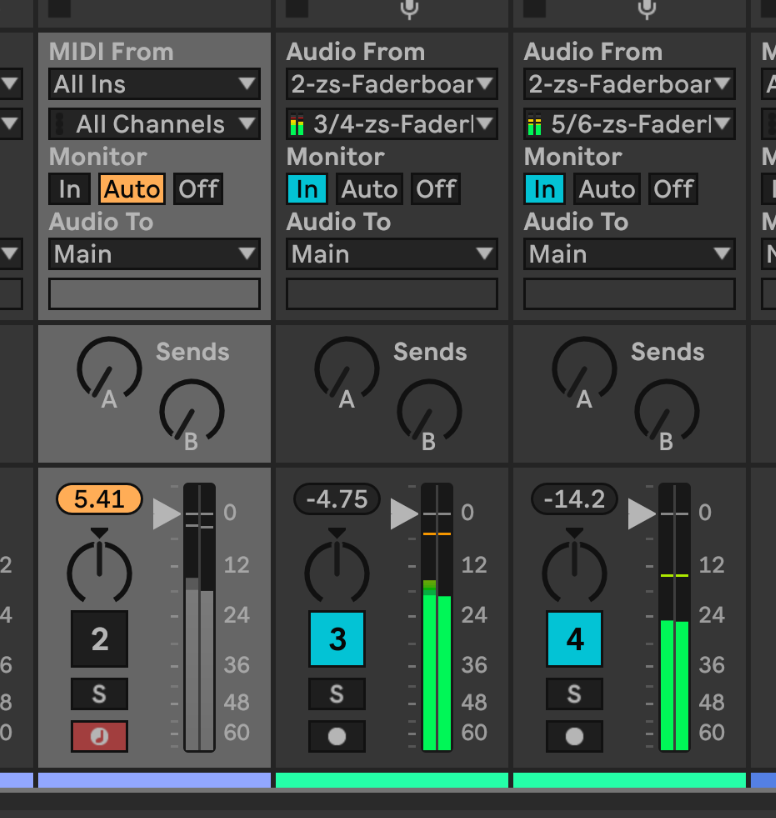Click the pan knob on track 4
Screen dimensions: 776x818
point(574,572)
